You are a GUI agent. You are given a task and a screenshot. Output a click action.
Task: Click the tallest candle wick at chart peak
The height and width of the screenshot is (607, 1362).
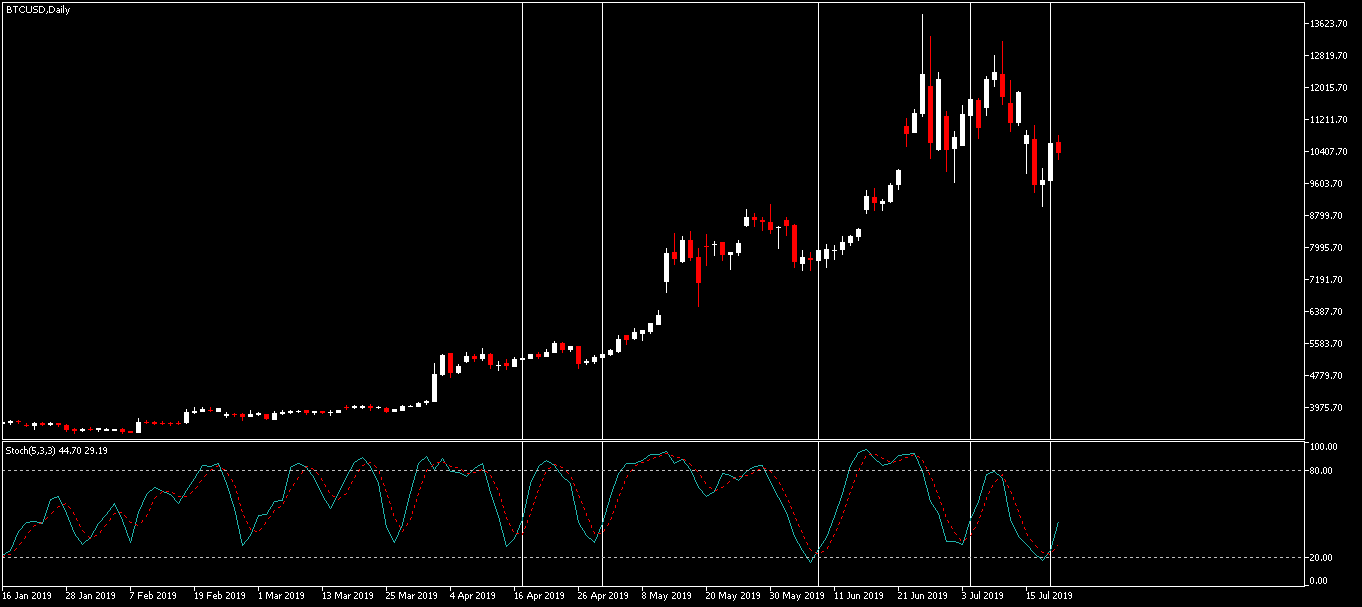pos(922,40)
